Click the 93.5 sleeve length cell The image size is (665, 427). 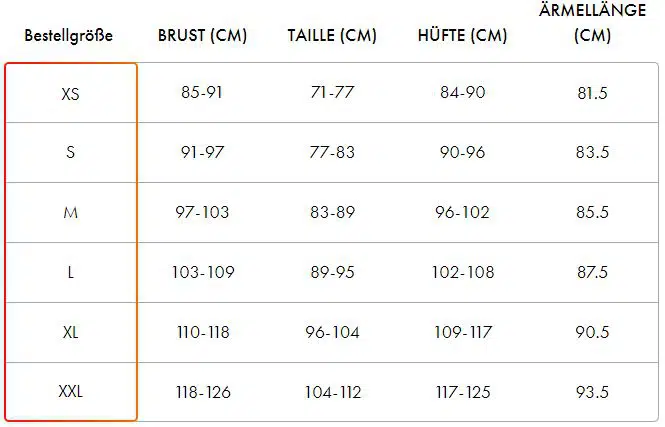coord(592,392)
